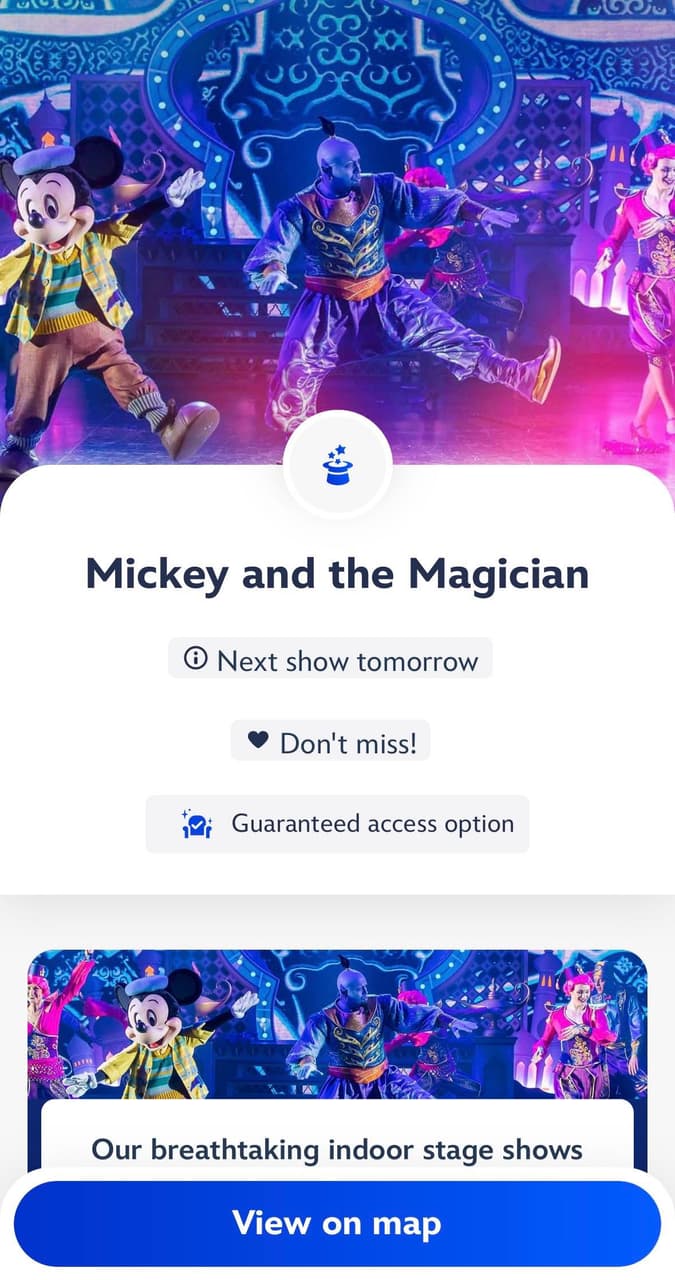Open Our breathtaking indoor stage shows heading
This screenshot has width=675, height=1280.
pos(337,1149)
